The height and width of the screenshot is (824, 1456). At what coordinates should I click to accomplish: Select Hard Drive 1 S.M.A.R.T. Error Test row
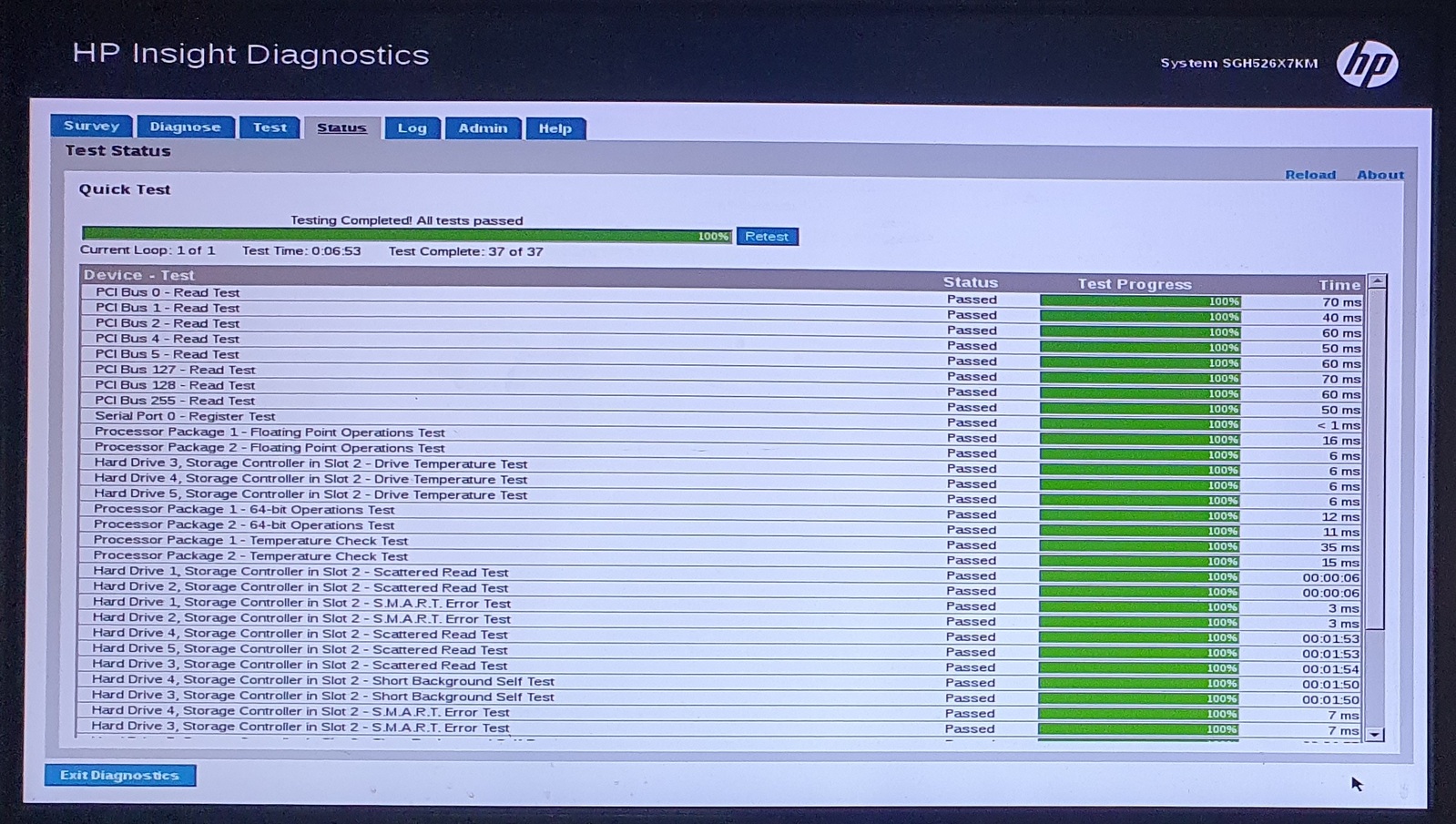(721, 605)
